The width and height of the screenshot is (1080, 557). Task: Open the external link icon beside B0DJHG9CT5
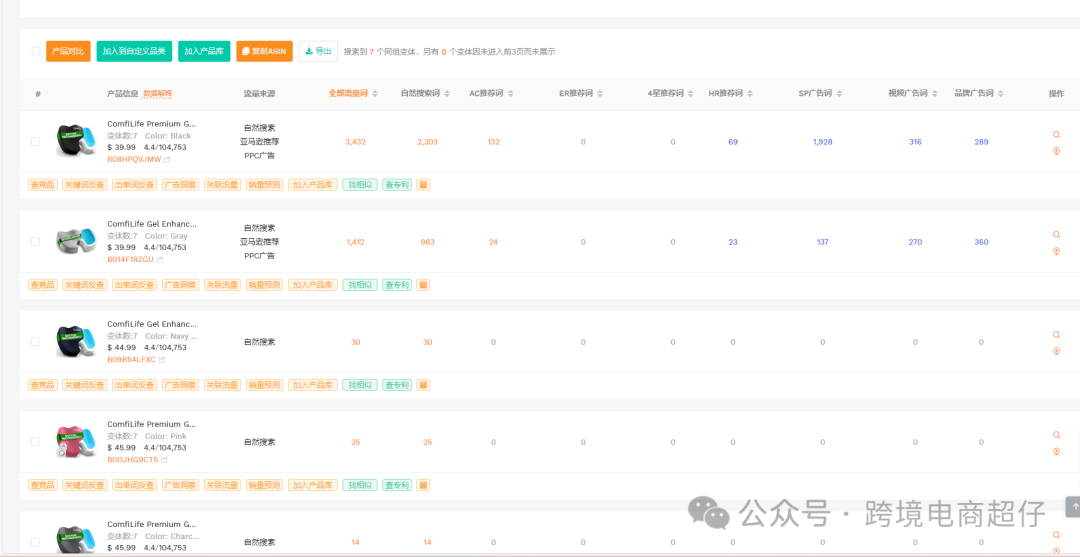click(x=164, y=459)
